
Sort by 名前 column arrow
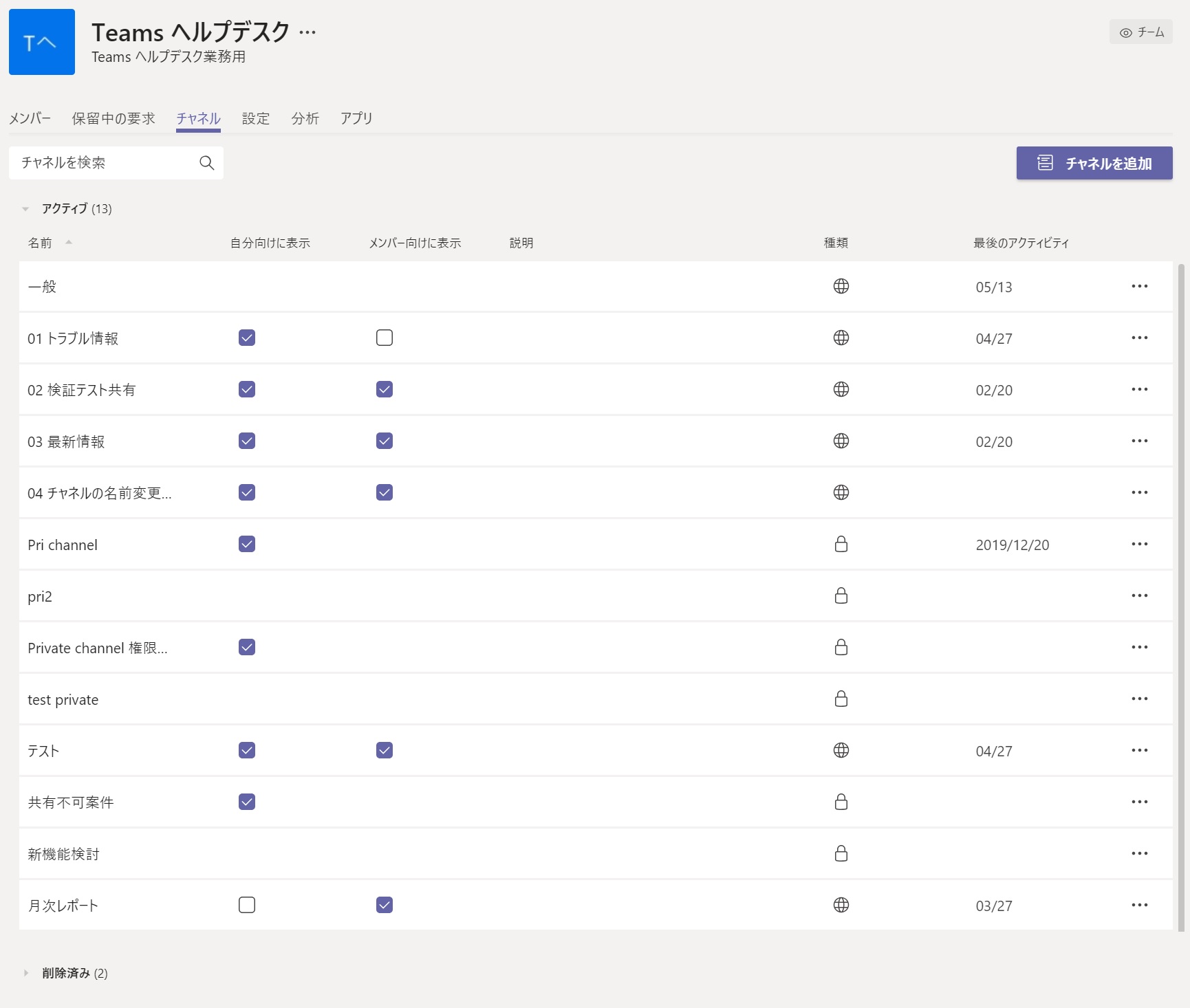point(69,242)
